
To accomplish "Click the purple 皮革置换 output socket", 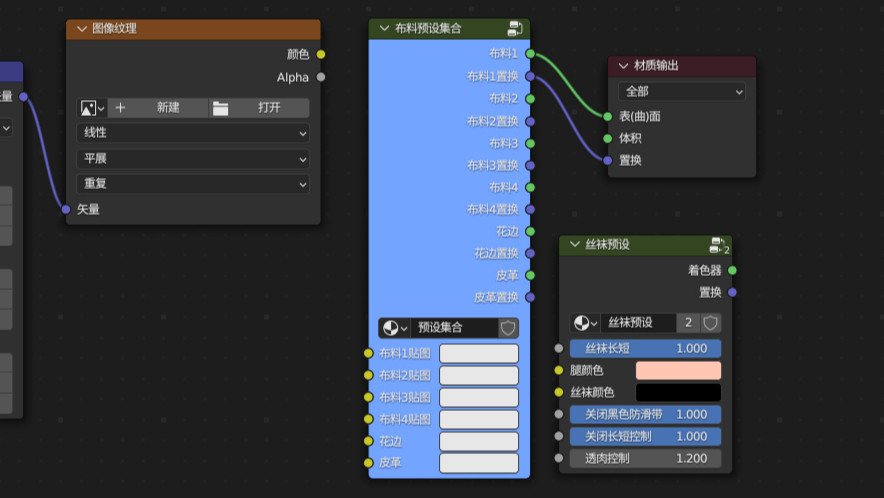I will 529,297.
